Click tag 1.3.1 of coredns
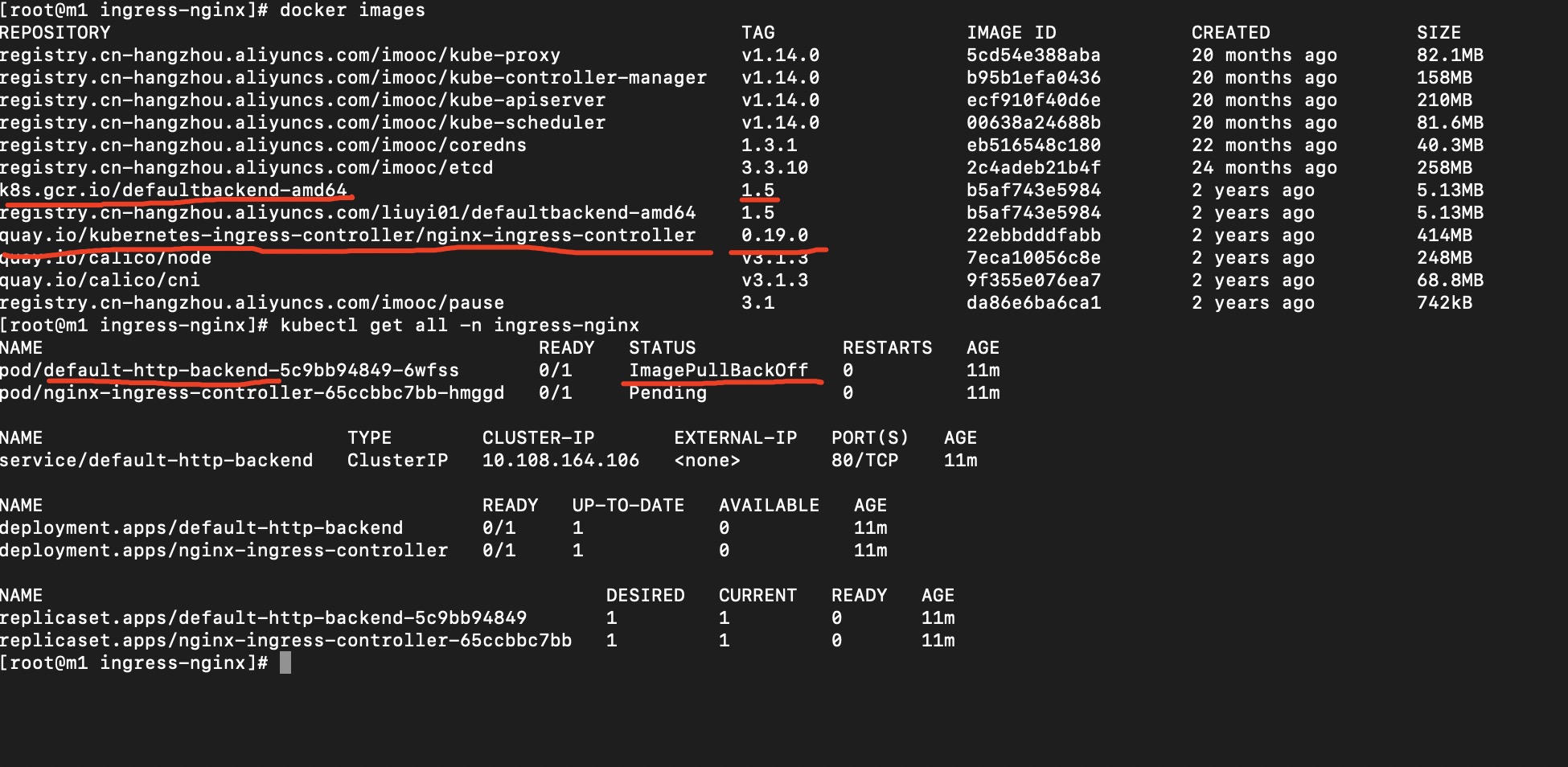 click(x=769, y=146)
